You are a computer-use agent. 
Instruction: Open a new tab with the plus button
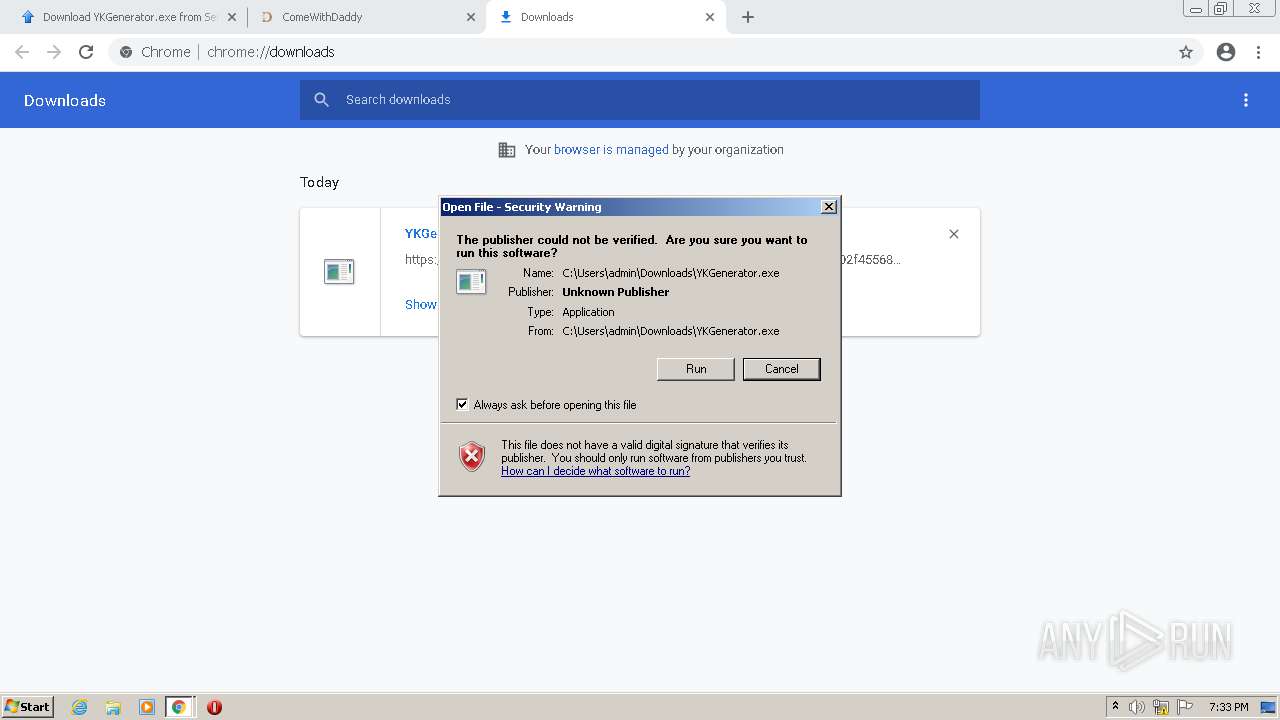point(748,17)
